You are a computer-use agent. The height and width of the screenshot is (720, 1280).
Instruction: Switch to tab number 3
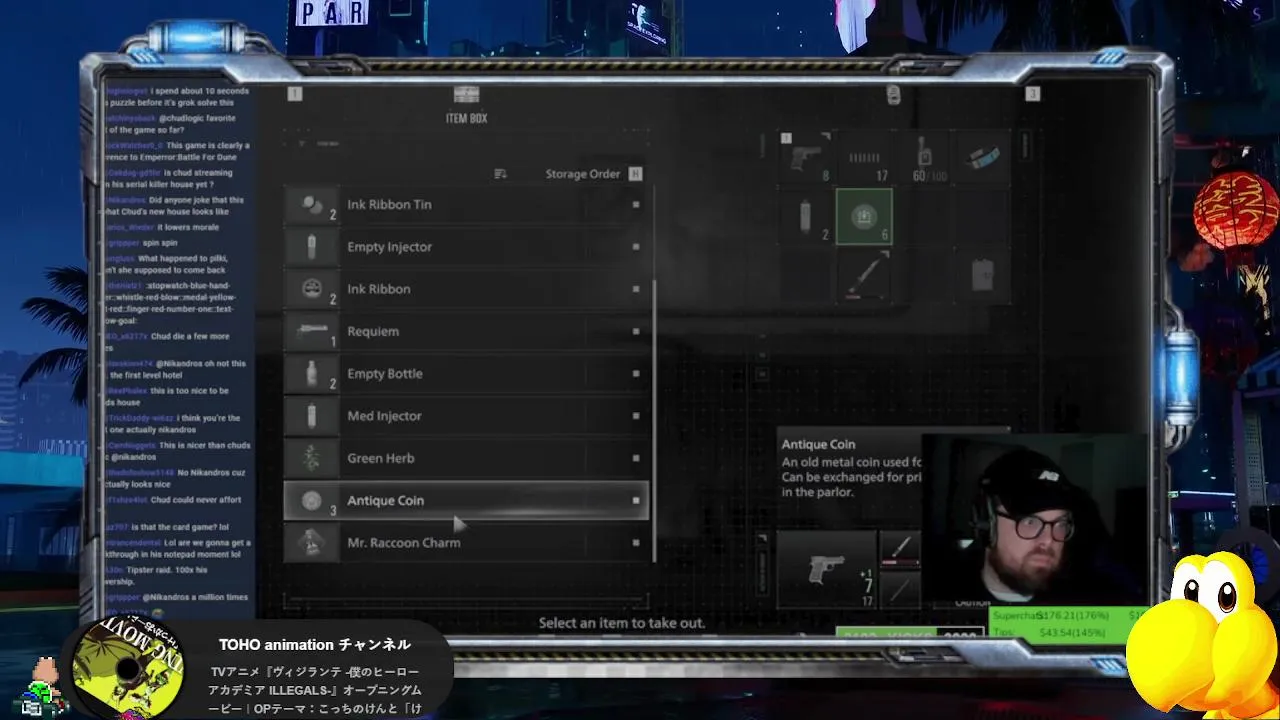point(1033,94)
